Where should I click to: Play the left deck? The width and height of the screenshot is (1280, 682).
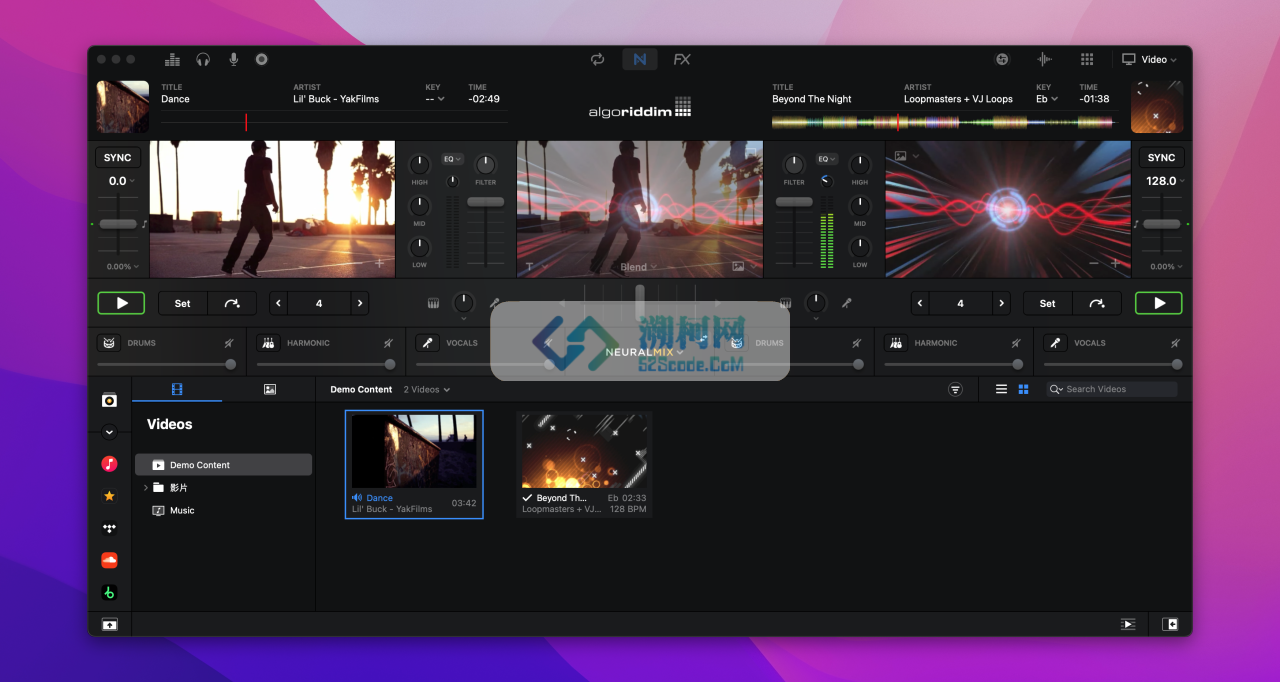[122, 303]
